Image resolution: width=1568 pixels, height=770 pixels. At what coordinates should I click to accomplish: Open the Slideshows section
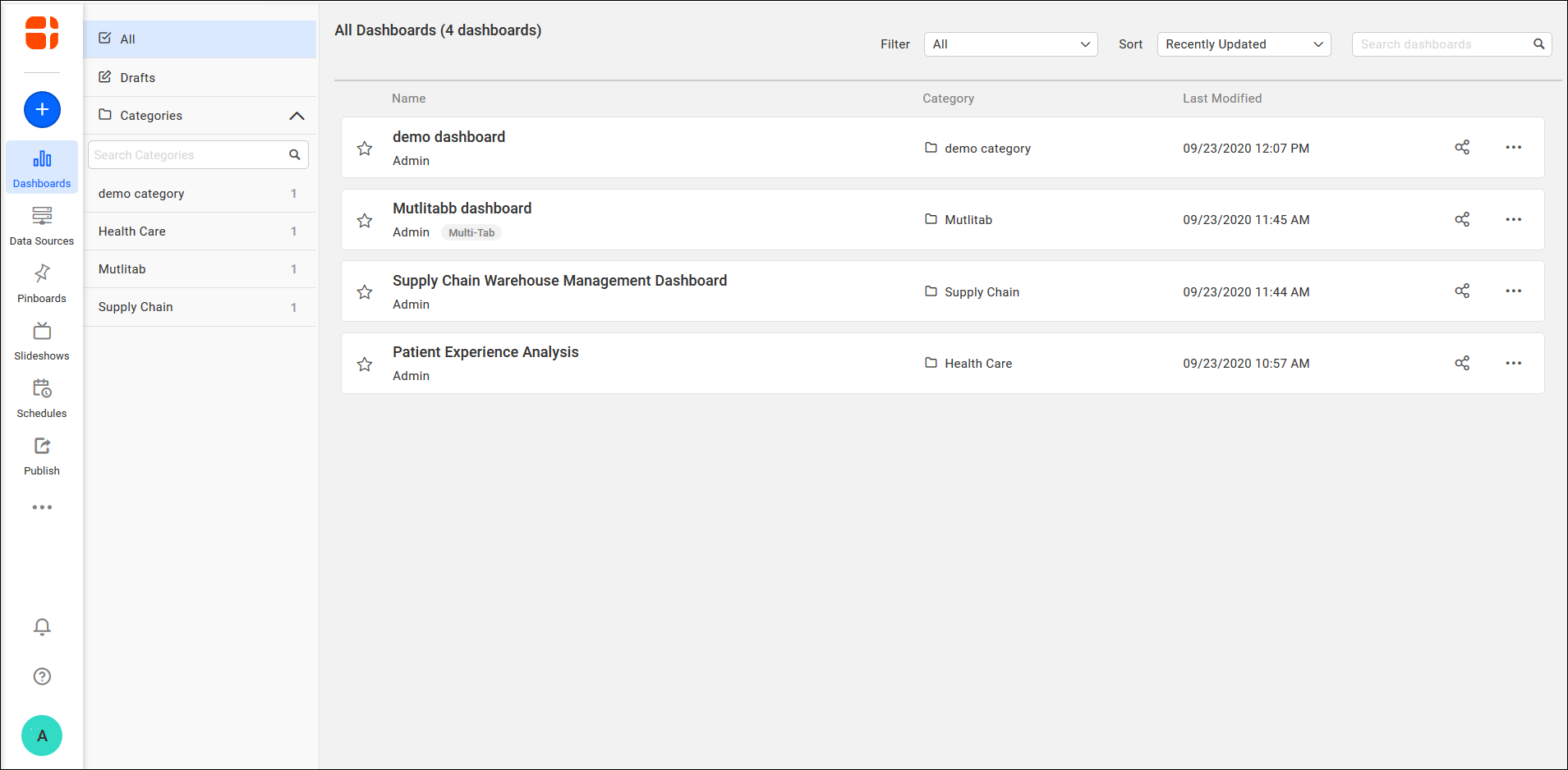coord(42,339)
